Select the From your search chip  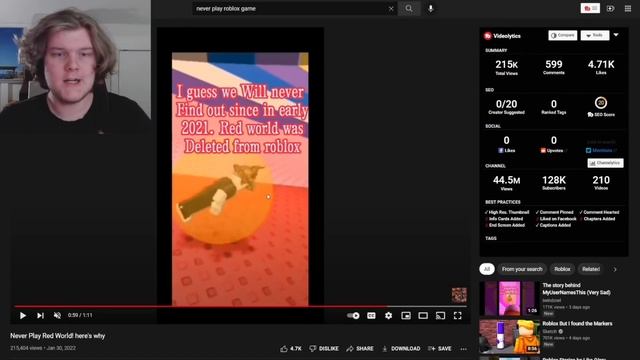[x=522, y=269]
